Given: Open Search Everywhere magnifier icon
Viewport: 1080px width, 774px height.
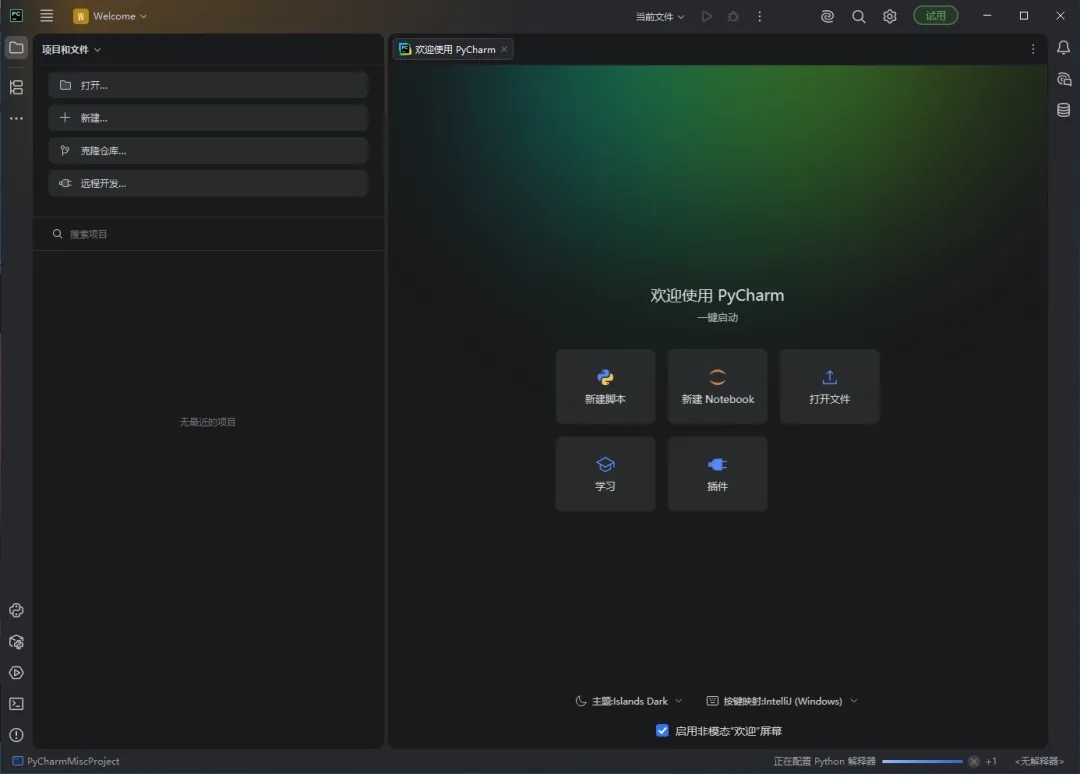Looking at the screenshot, I should coord(858,16).
